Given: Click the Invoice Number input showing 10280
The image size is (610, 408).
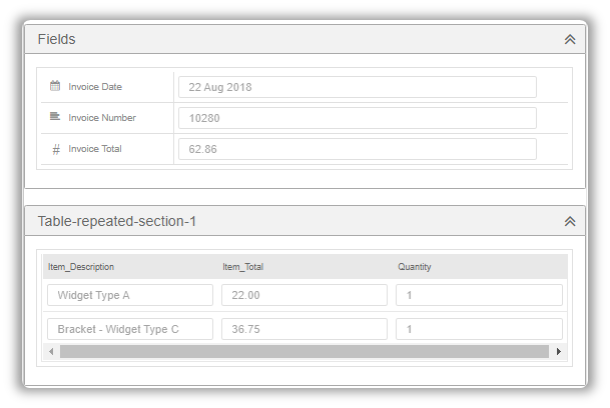Looking at the screenshot, I should (357, 118).
